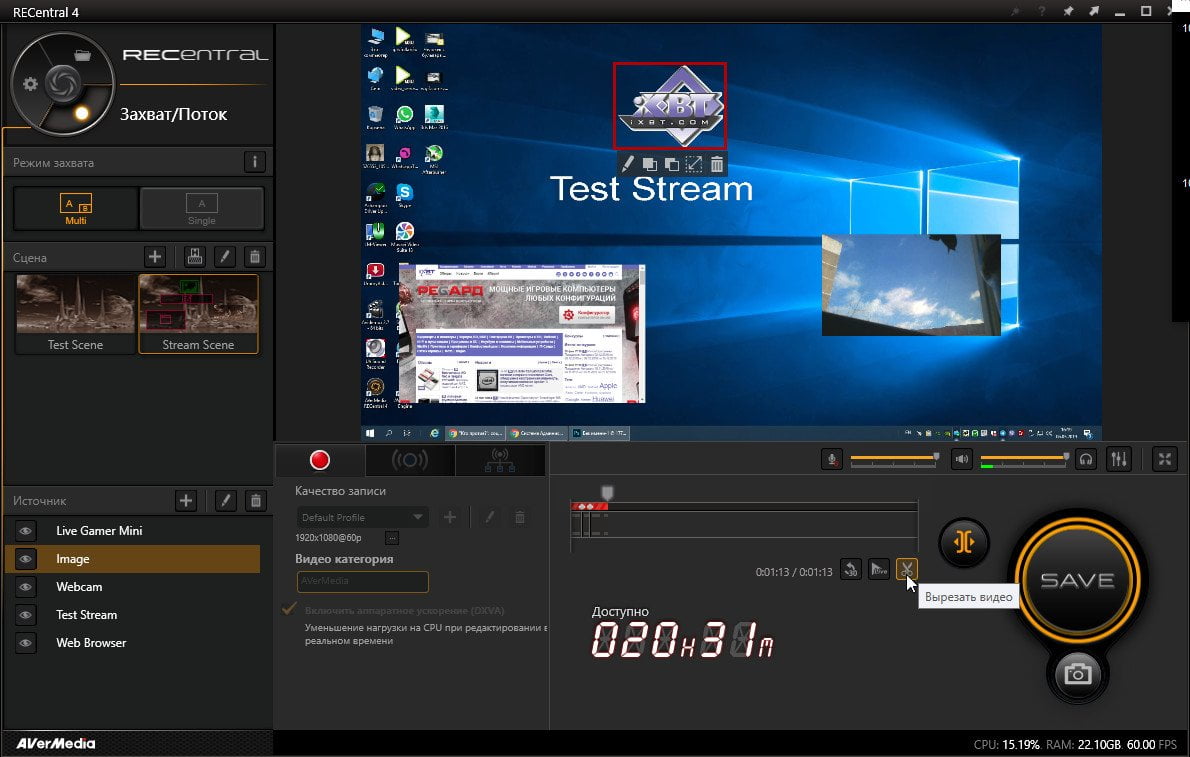Image resolution: width=1190 pixels, height=757 pixels.
Task: Hide the Webcam source
Action: [x=25, y=587]
